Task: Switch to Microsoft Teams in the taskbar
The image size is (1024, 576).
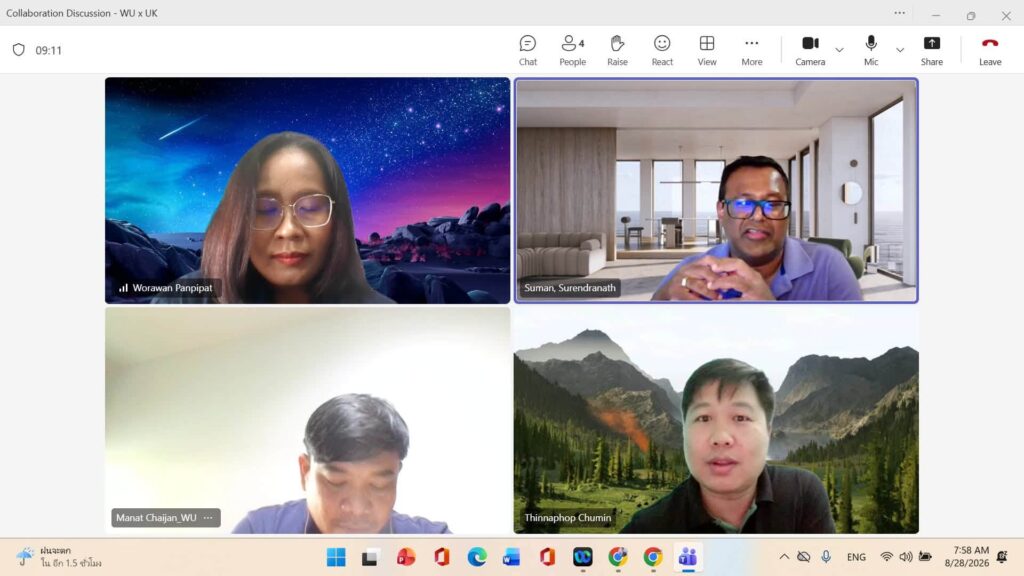Action: [688, 557]
